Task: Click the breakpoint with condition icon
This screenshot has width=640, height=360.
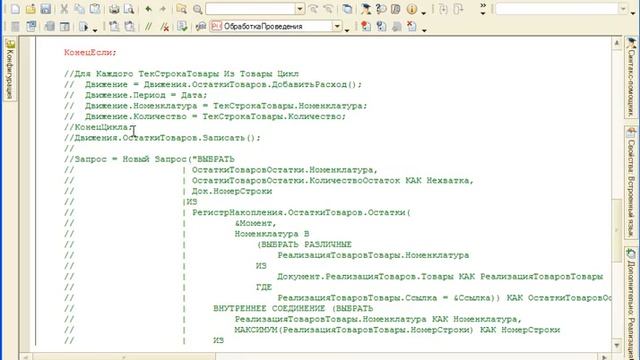Action: [381, 27]
